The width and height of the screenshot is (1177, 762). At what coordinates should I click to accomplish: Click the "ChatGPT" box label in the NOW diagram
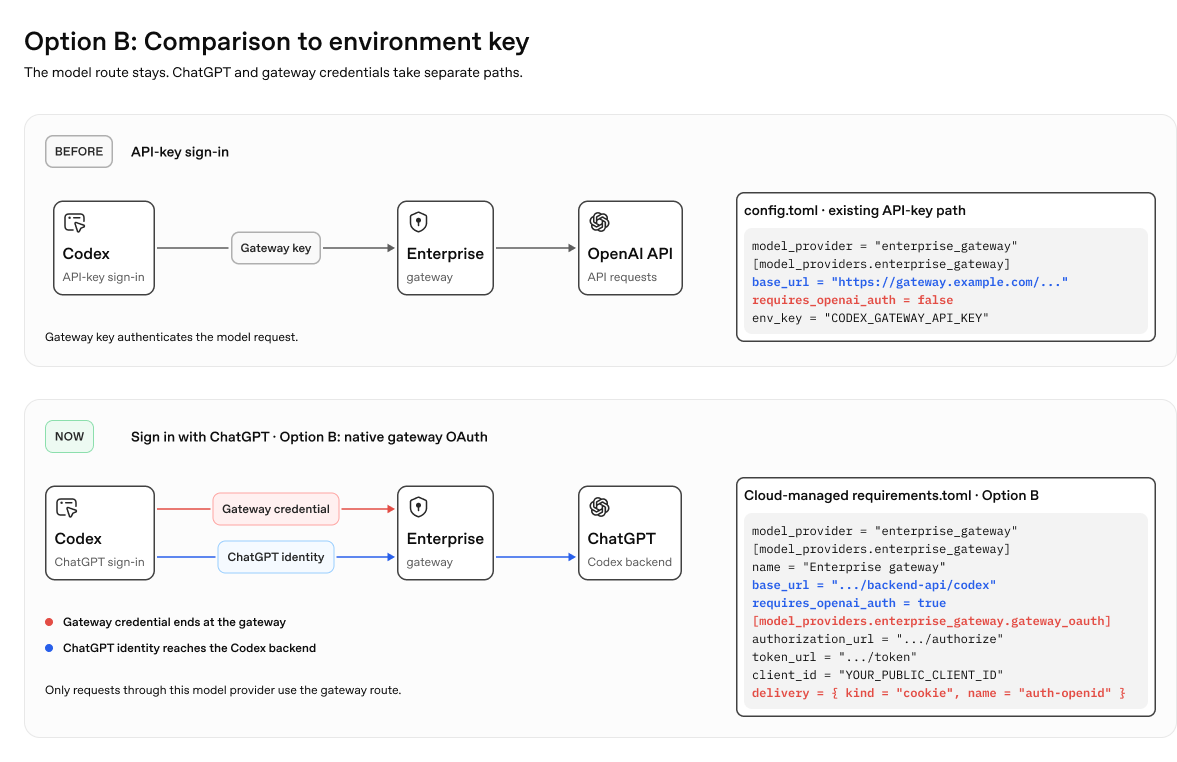(x=621, y=539)
